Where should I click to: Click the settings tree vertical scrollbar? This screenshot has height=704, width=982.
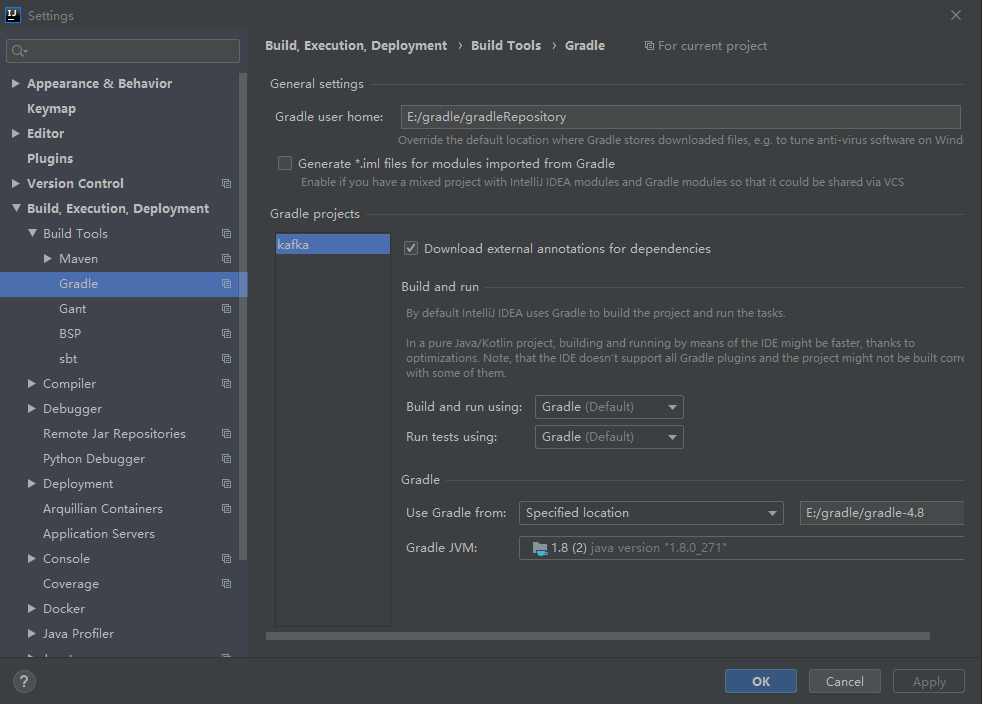point(243,316)
